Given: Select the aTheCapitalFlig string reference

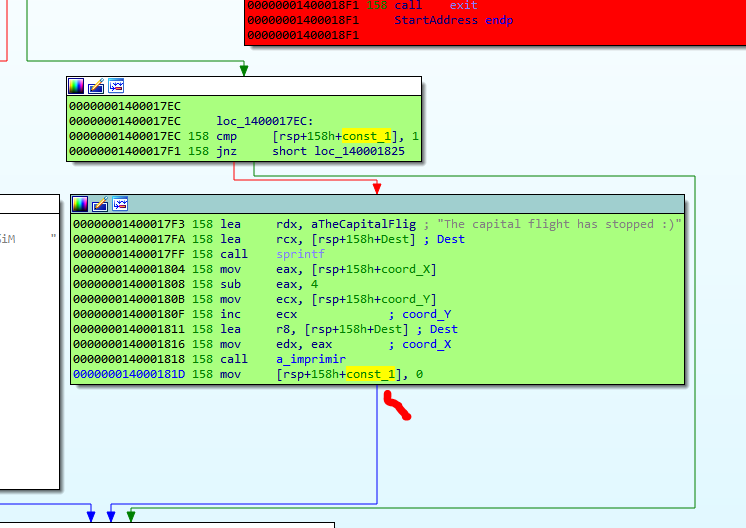Looking at the screenshot, I should [x=364, y=224].
